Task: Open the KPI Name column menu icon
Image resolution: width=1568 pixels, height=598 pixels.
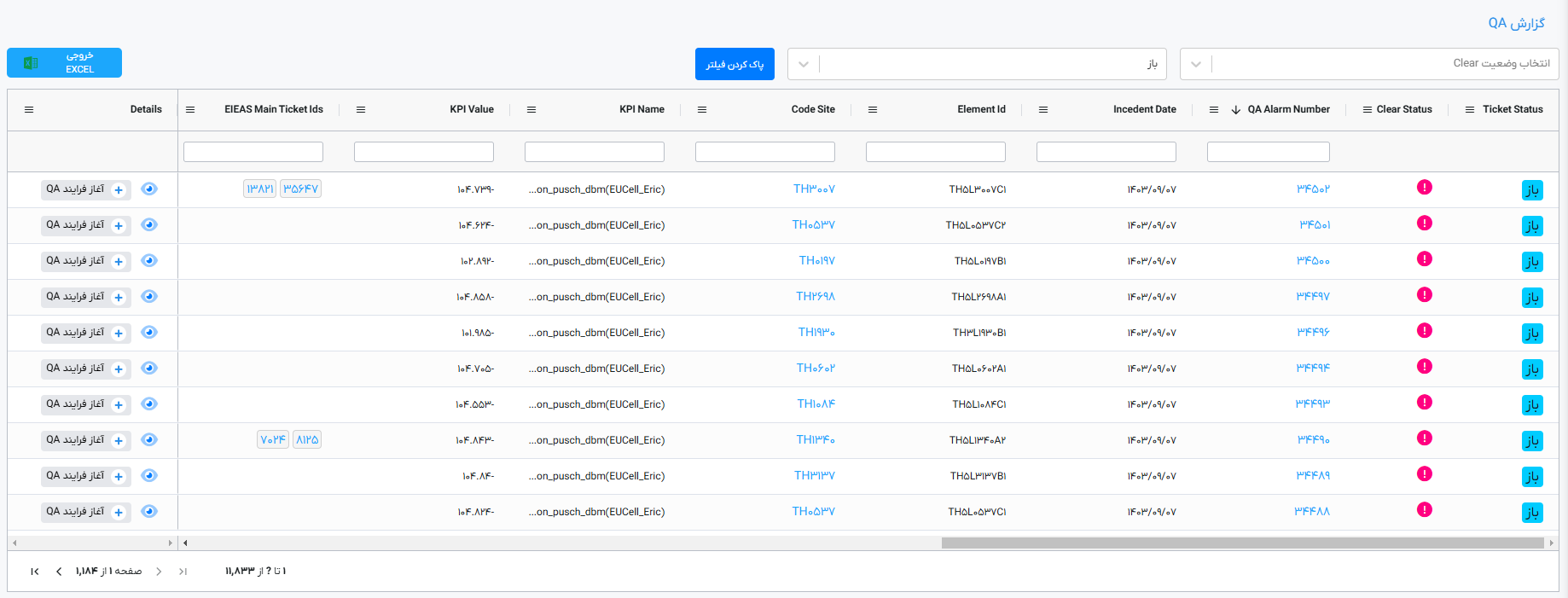Action: click(531, 109)
